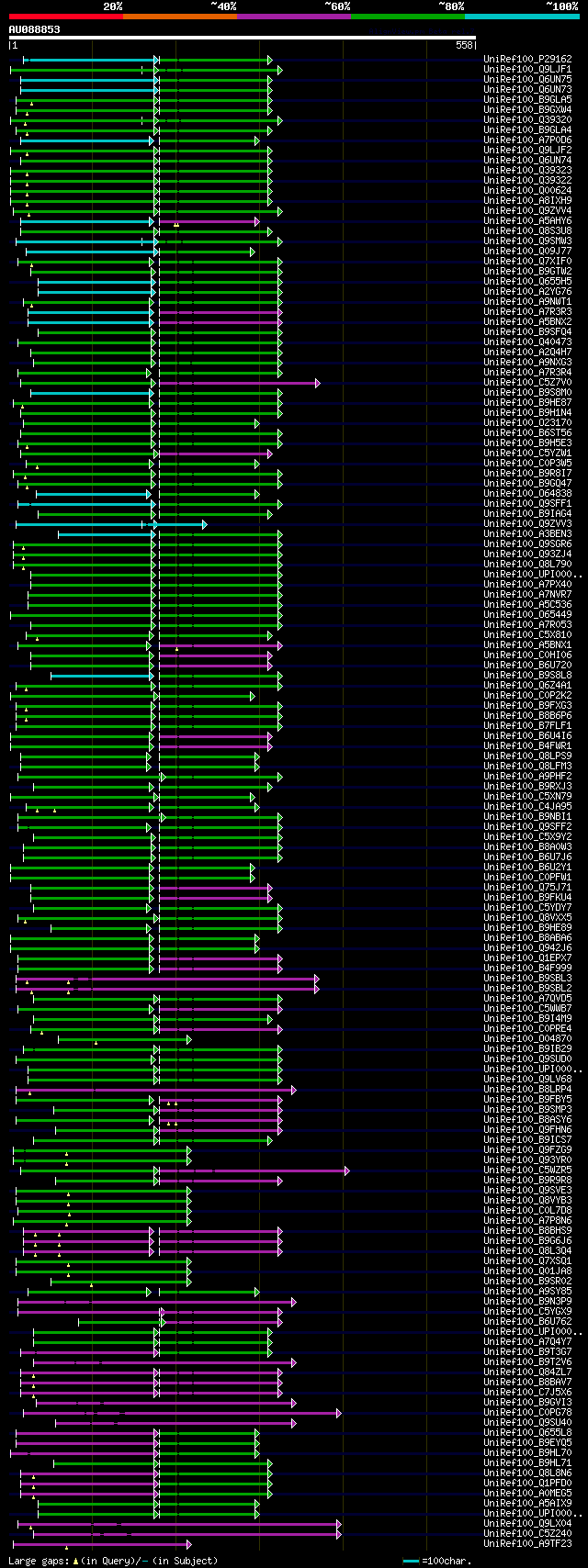Select hit label UniRef100_C5WWB7

click(527, 1009)
